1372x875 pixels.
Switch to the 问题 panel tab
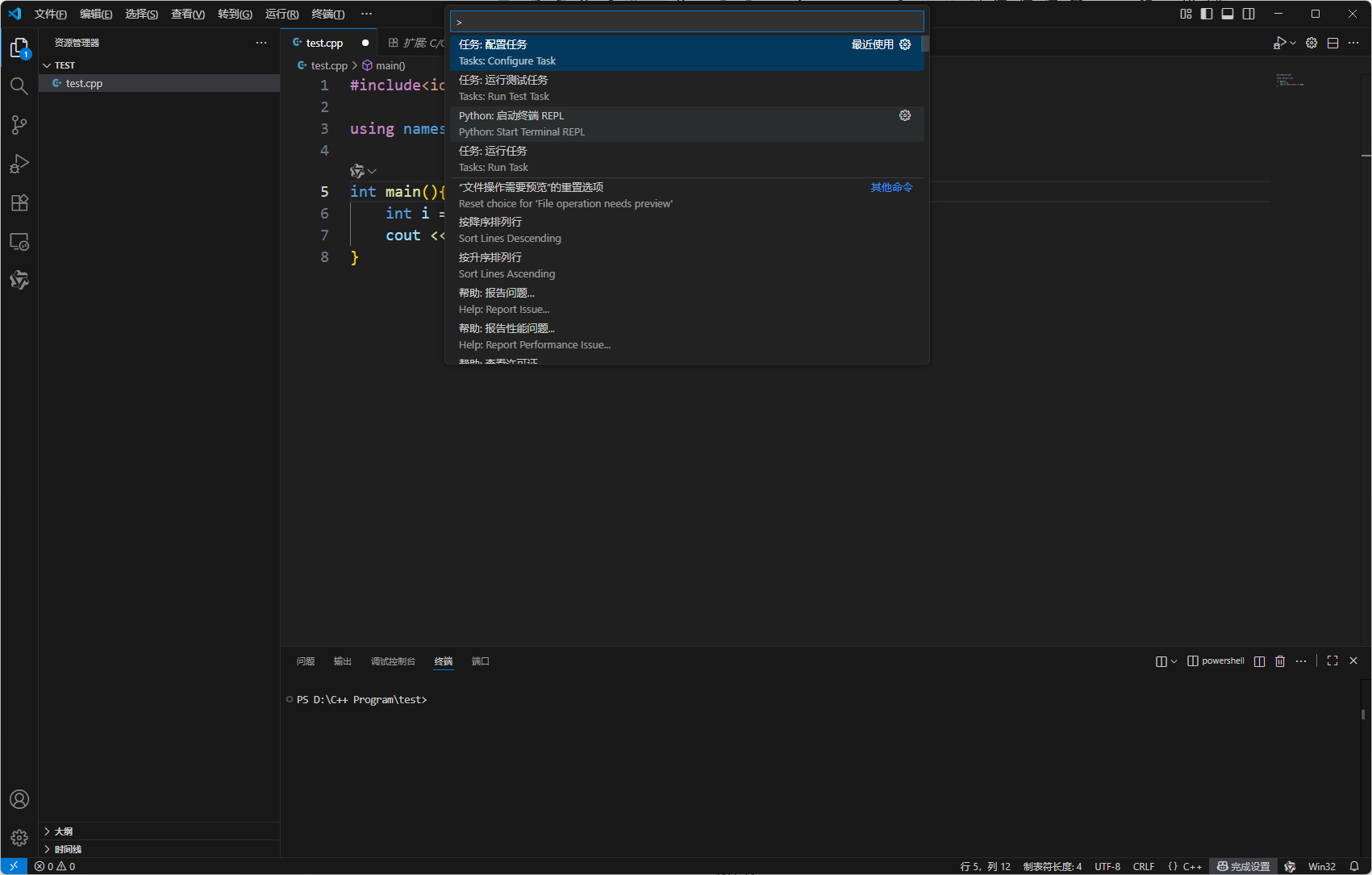(x=306, y=661)
